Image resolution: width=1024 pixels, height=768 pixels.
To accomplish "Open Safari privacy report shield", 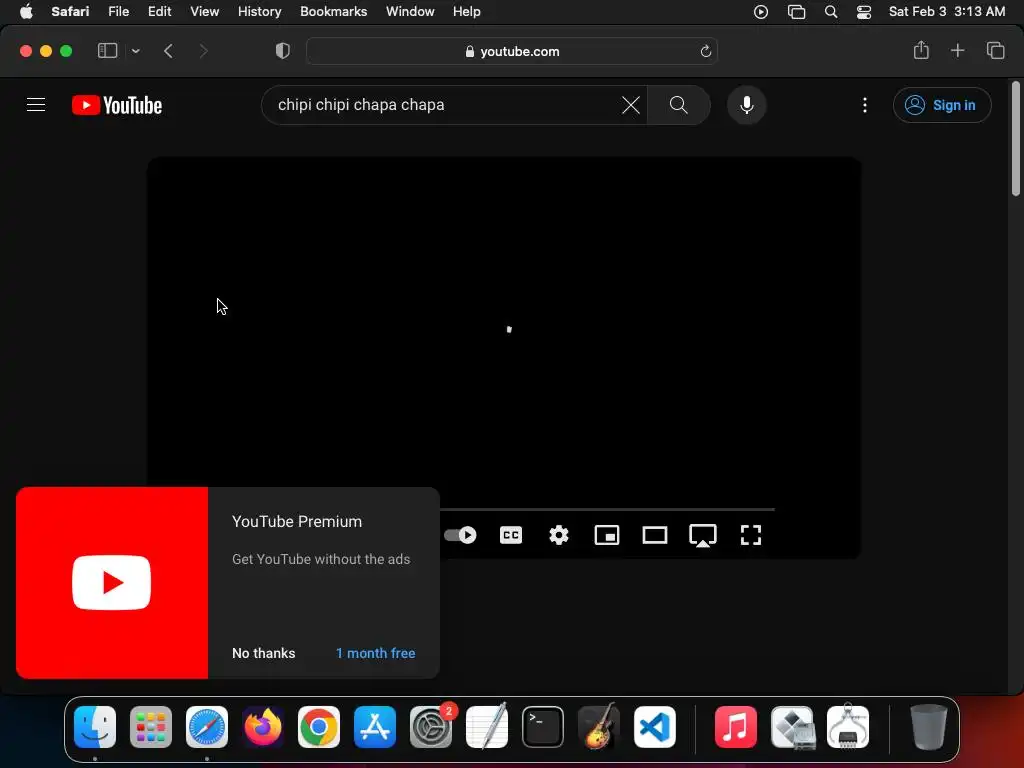I will pos(282,51).
